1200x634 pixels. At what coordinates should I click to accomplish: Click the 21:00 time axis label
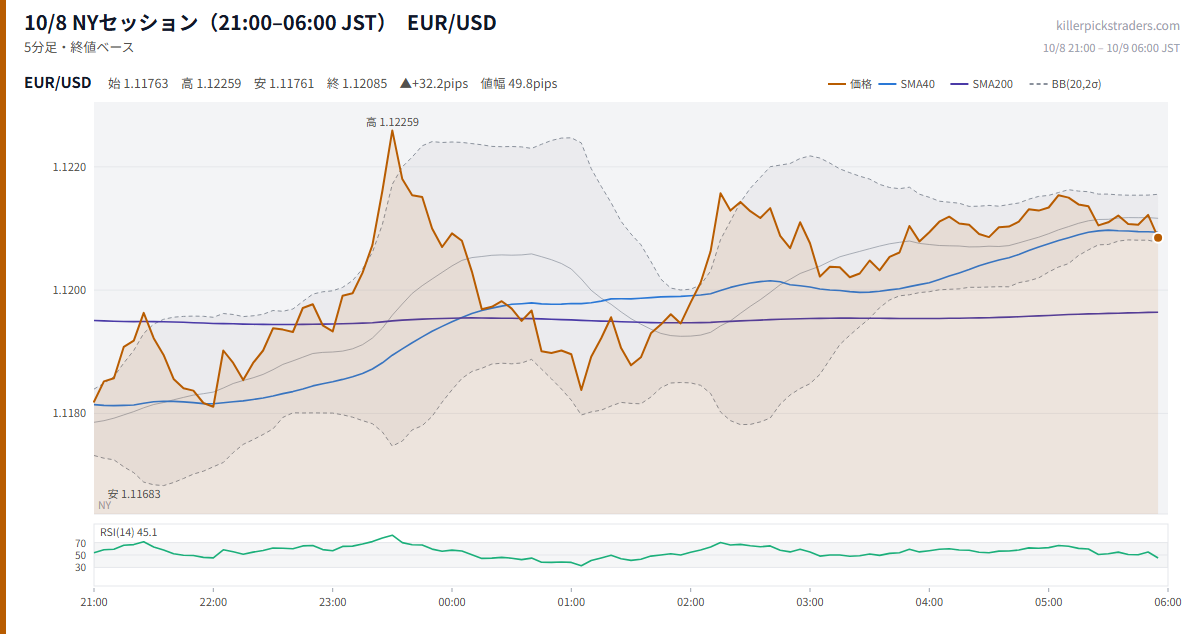pyautogui.click(x=94, y=602)
